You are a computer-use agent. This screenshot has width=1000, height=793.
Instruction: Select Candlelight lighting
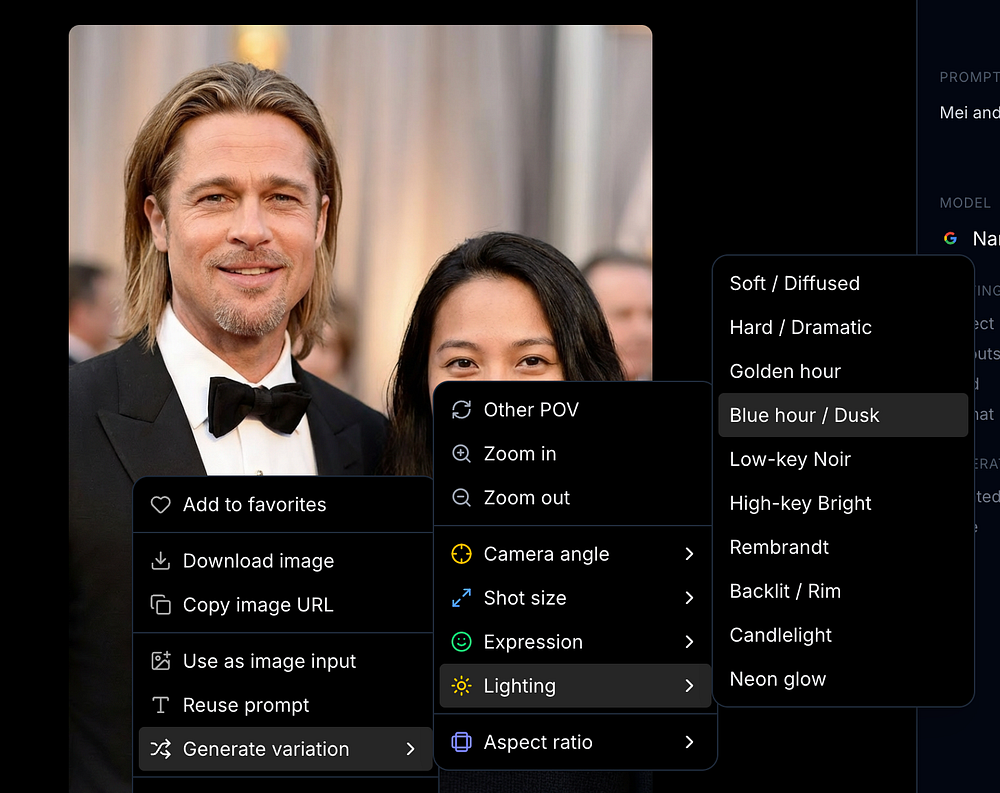click(843, 635)
